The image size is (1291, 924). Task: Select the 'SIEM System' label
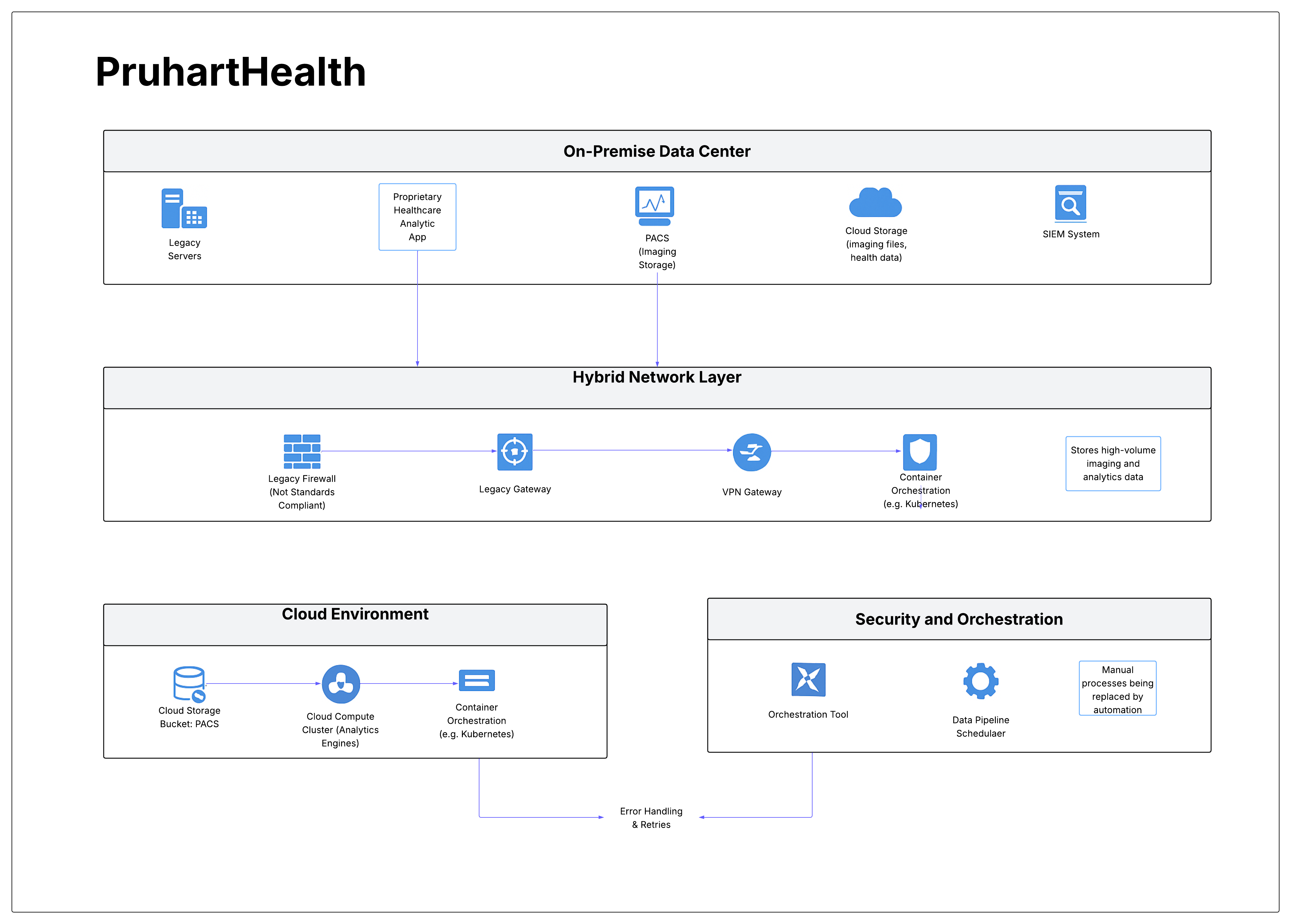point(1071,235)
